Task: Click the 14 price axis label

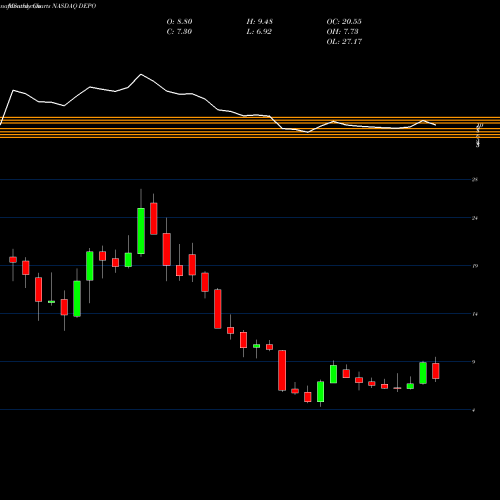Action: (475, 314)
